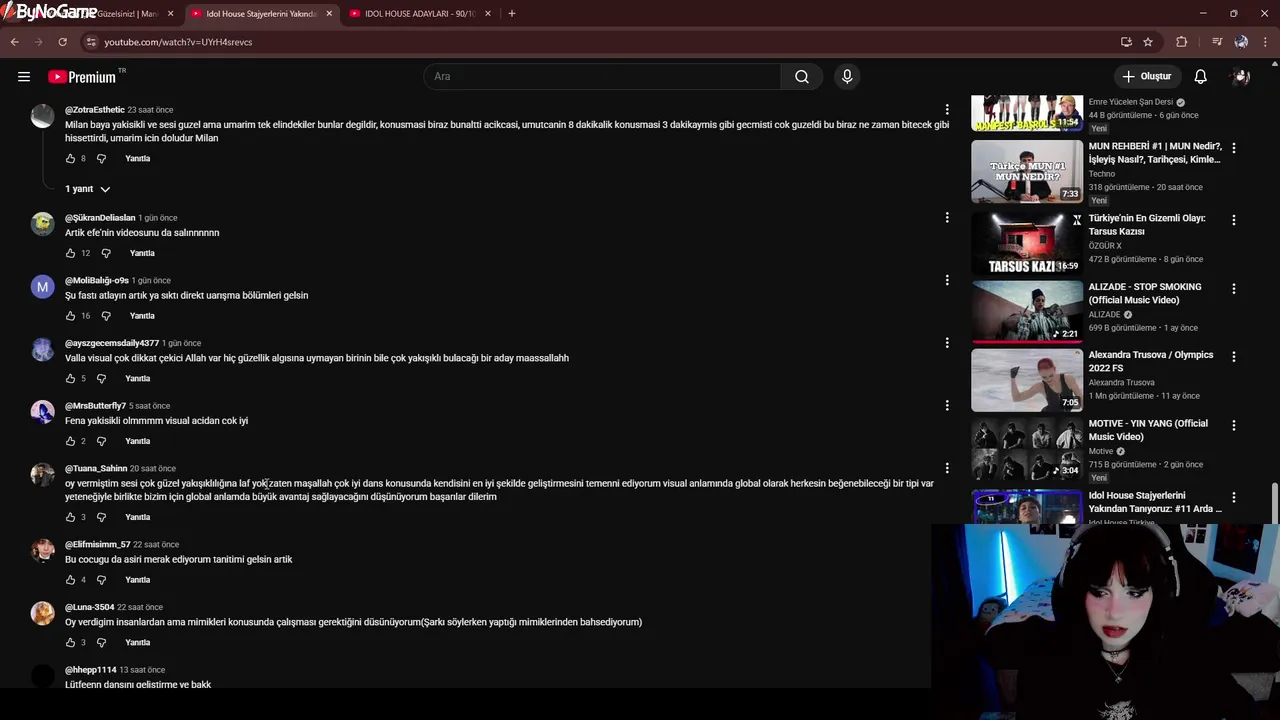Like the @ayszgecemsdaily4377 comment
1280x720 pixels.
coord(70,379)
